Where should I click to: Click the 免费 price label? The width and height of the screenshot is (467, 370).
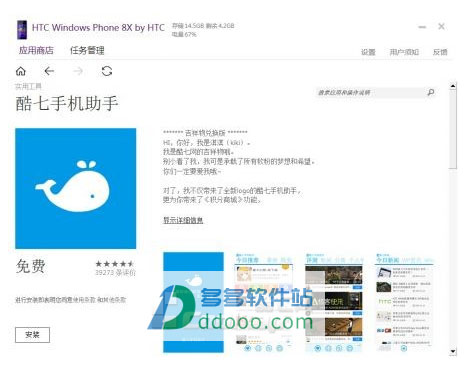pyautogui.click(x=31, y=266)
